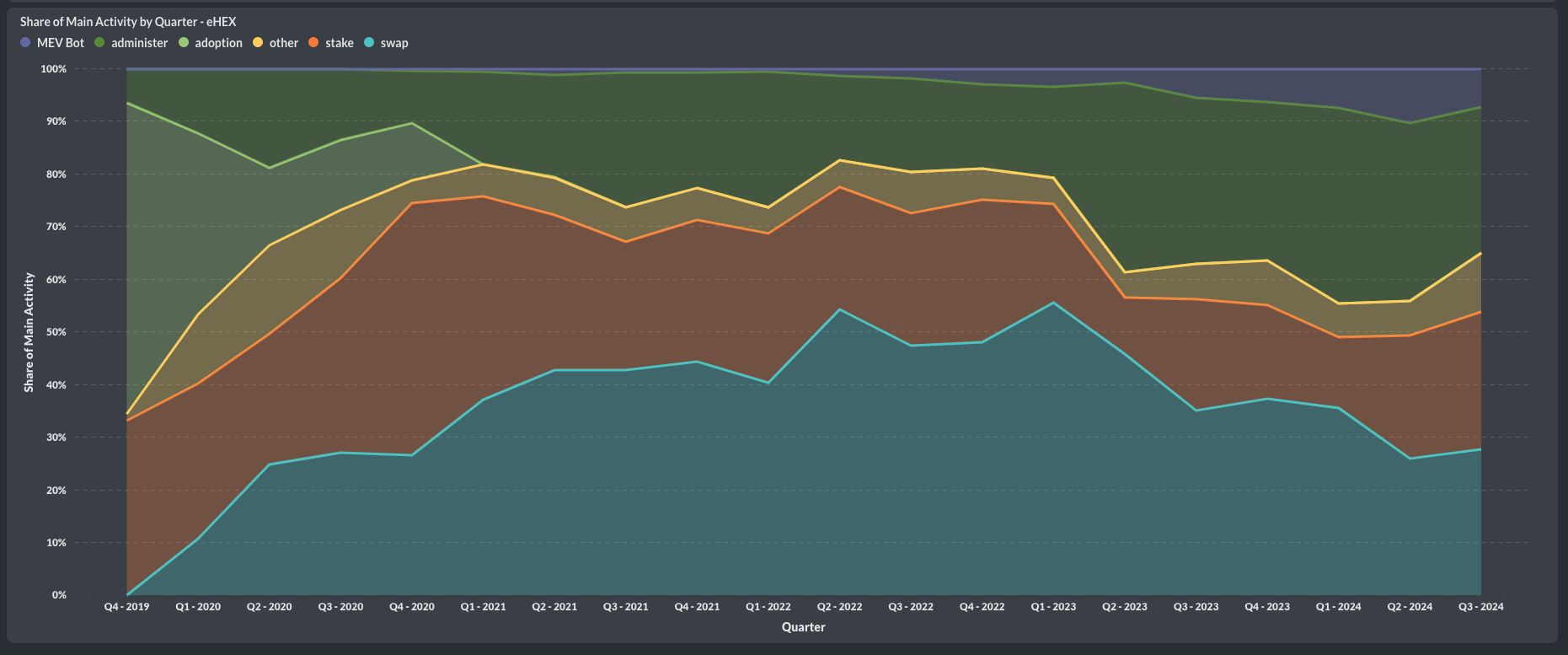
Task: Click the Q1 - 2024 axis label
Action: coord(1338,607)
